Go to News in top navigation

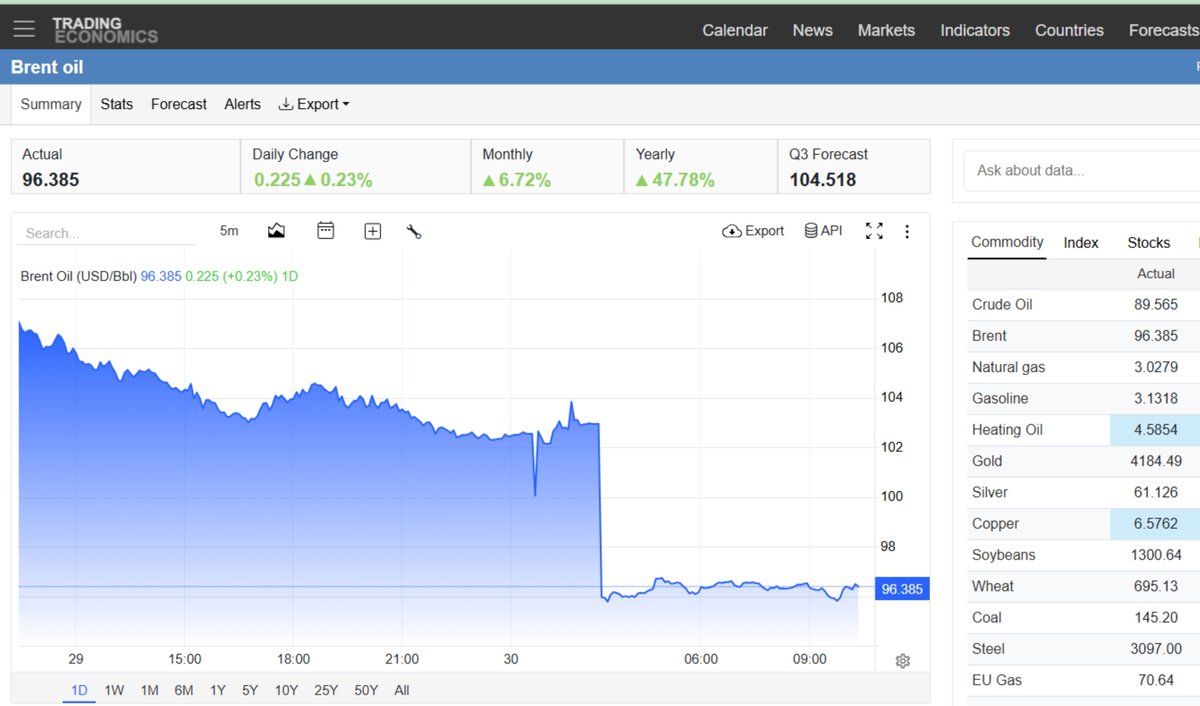[812, 30]
